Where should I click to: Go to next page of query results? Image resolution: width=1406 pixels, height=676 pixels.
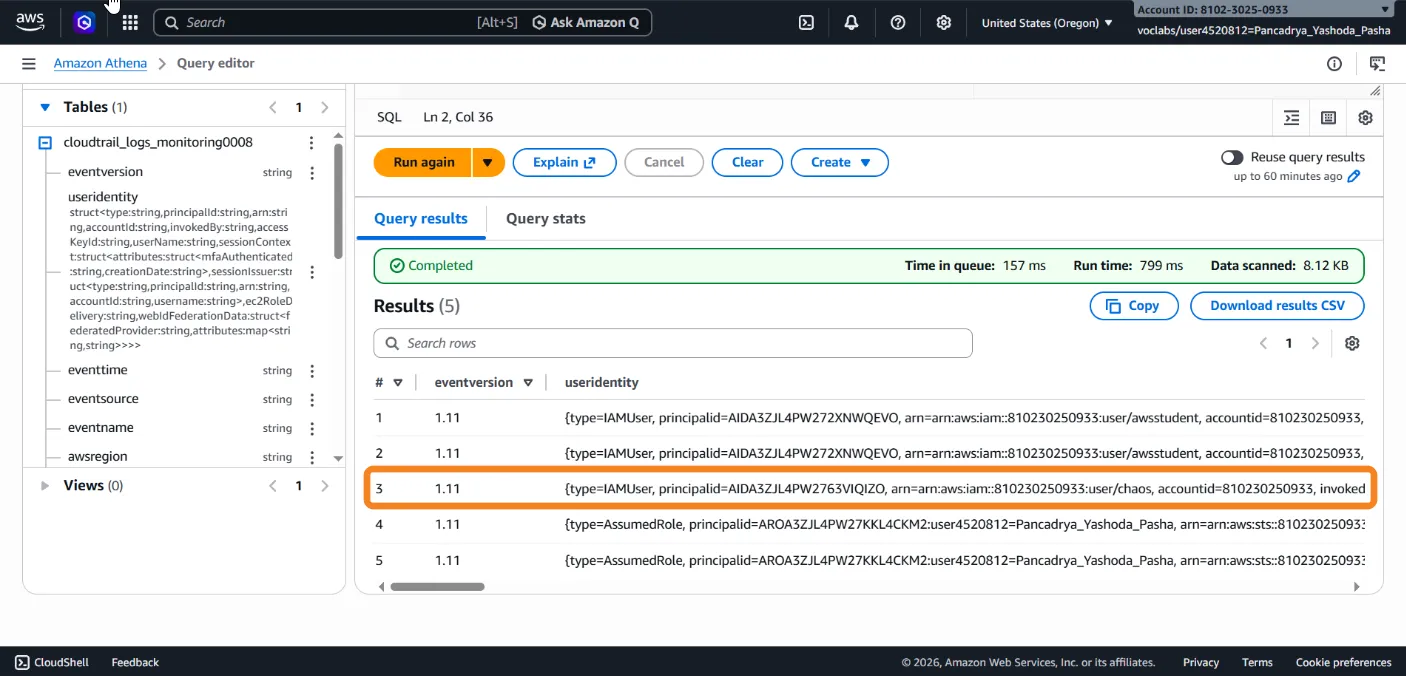(1315, 343)
